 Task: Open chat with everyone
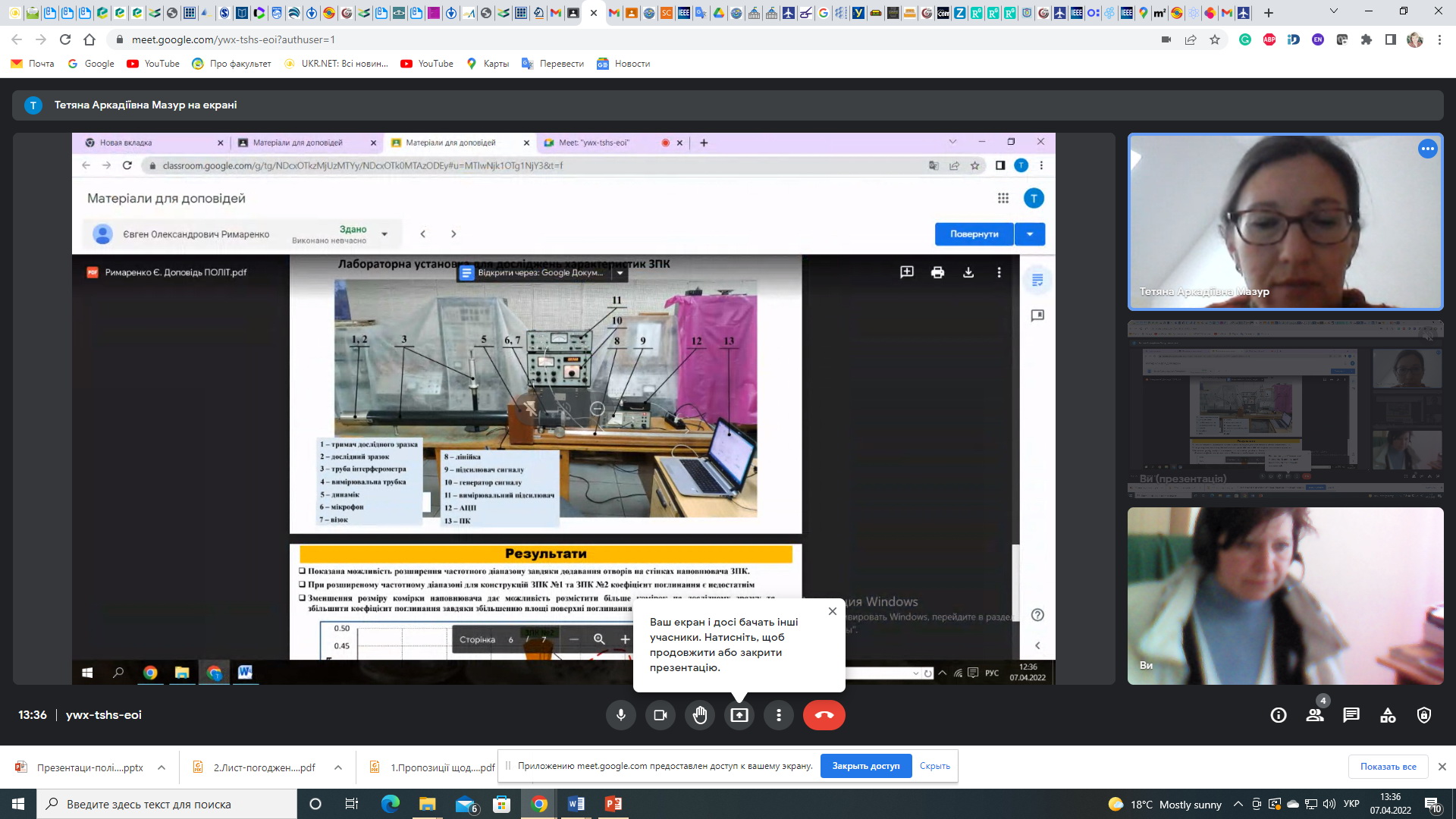tap(1351, 715)
